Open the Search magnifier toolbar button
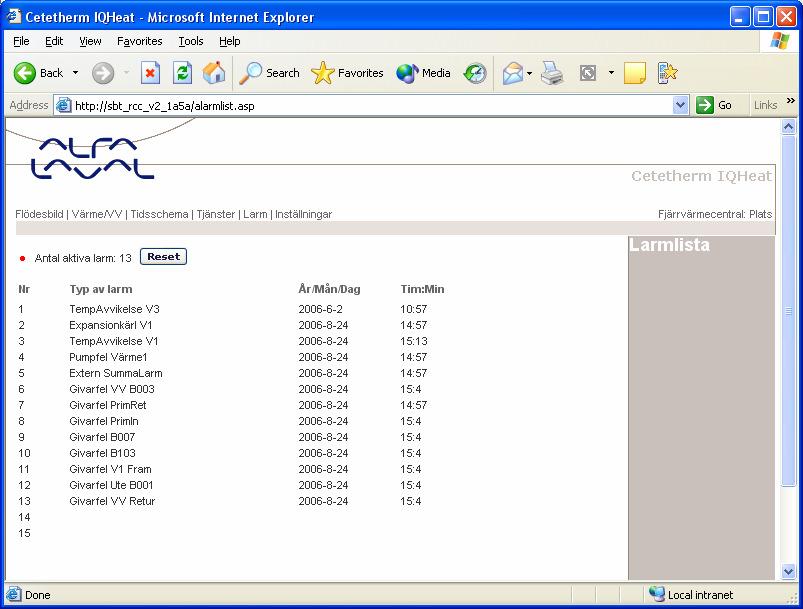The width and height of the screenshot is (803, 609). pos(269,73)
